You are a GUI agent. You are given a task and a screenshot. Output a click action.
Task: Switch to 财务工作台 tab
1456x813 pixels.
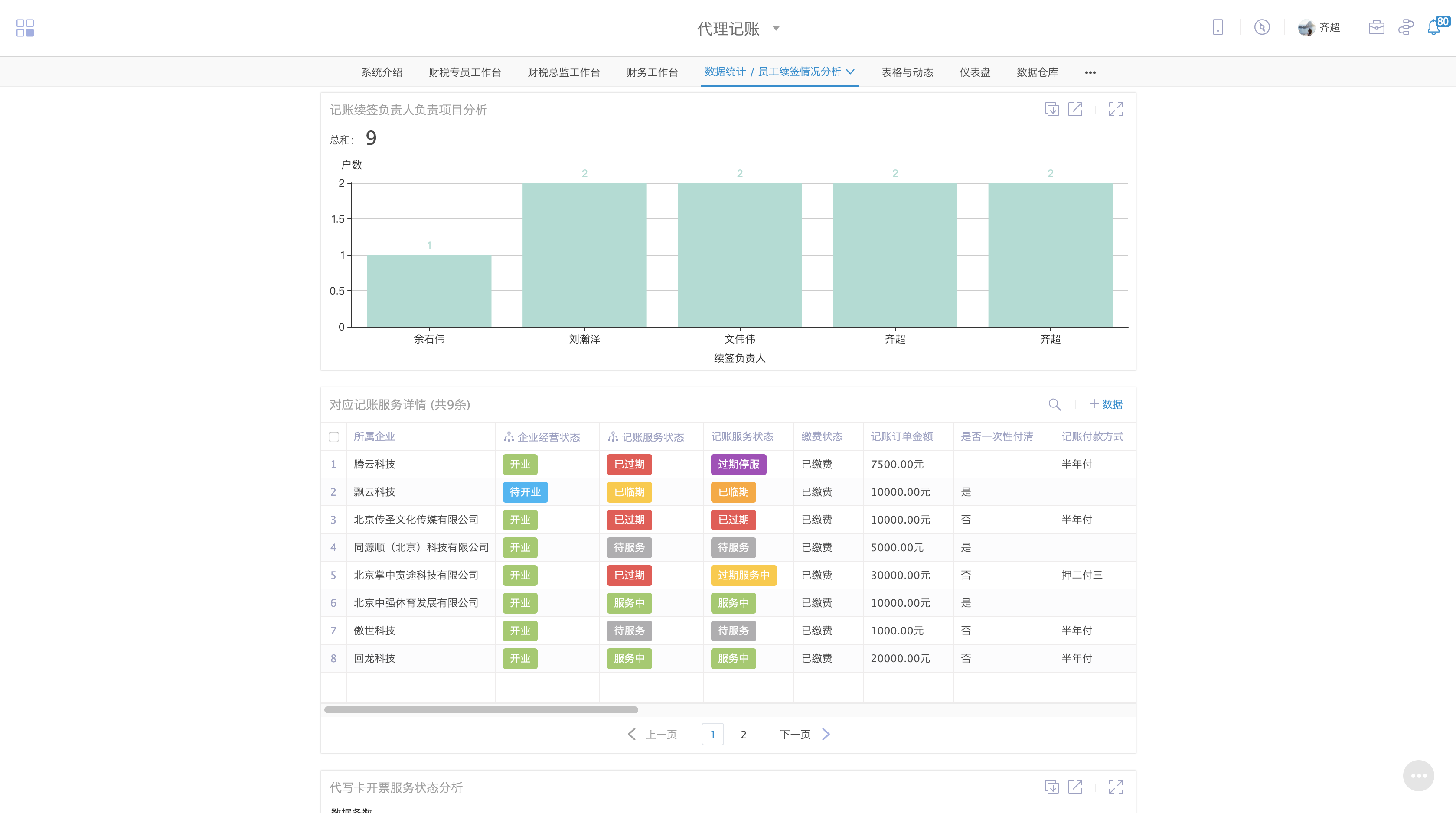click(x=652, y=72)
